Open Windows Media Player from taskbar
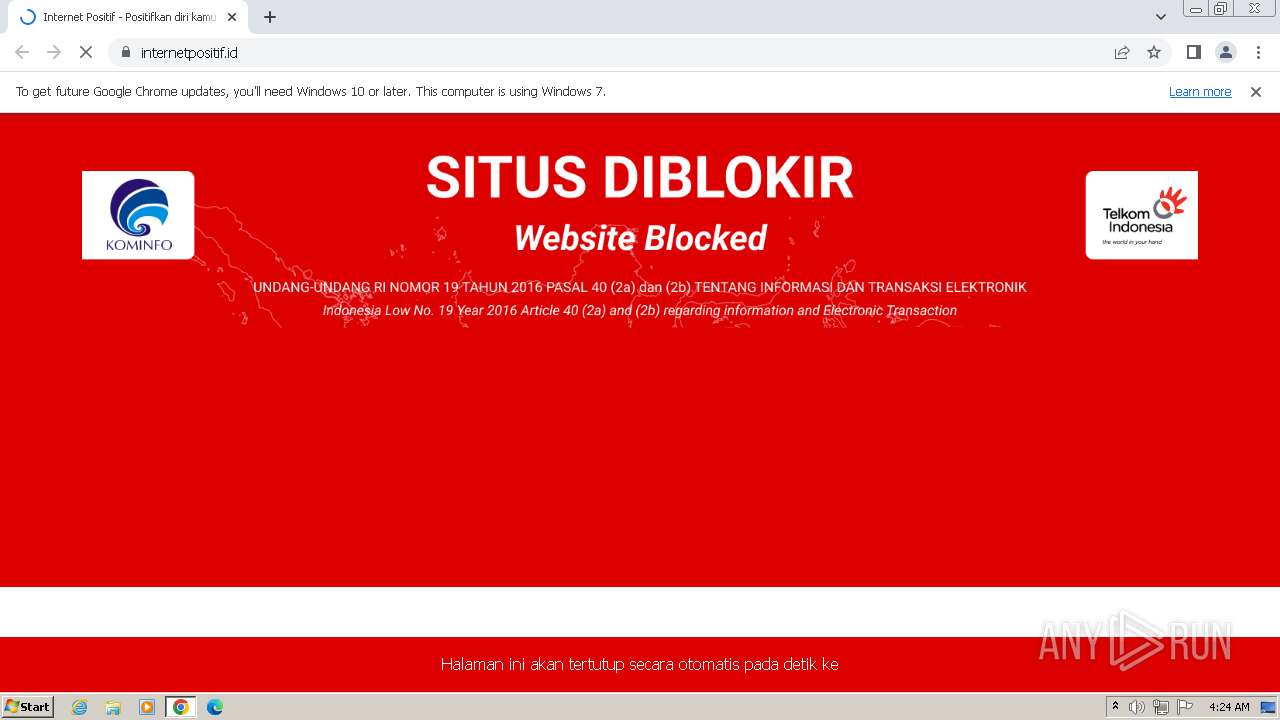Screen dimensions: 1280x720 point(147,707)
